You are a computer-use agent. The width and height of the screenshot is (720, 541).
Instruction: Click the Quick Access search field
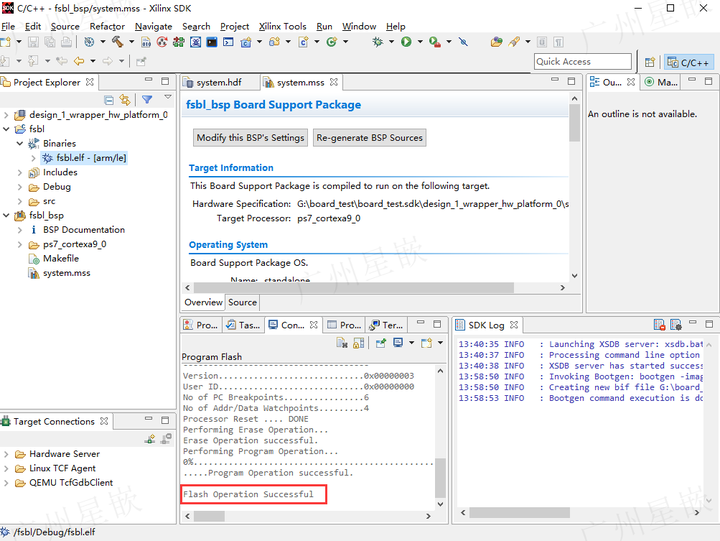582,62
